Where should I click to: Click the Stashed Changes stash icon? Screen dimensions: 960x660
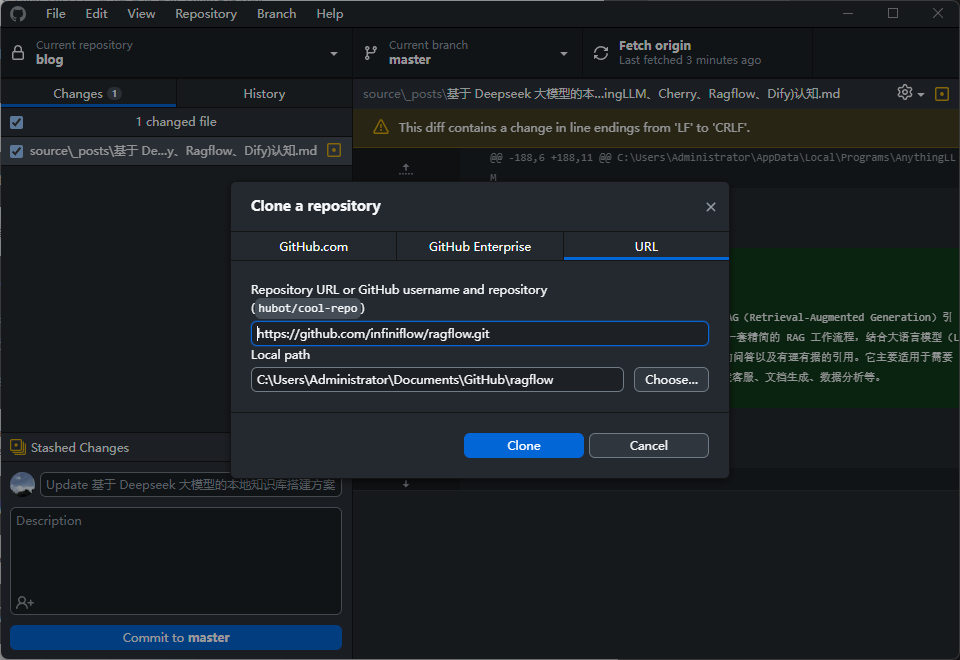[18, 447]
